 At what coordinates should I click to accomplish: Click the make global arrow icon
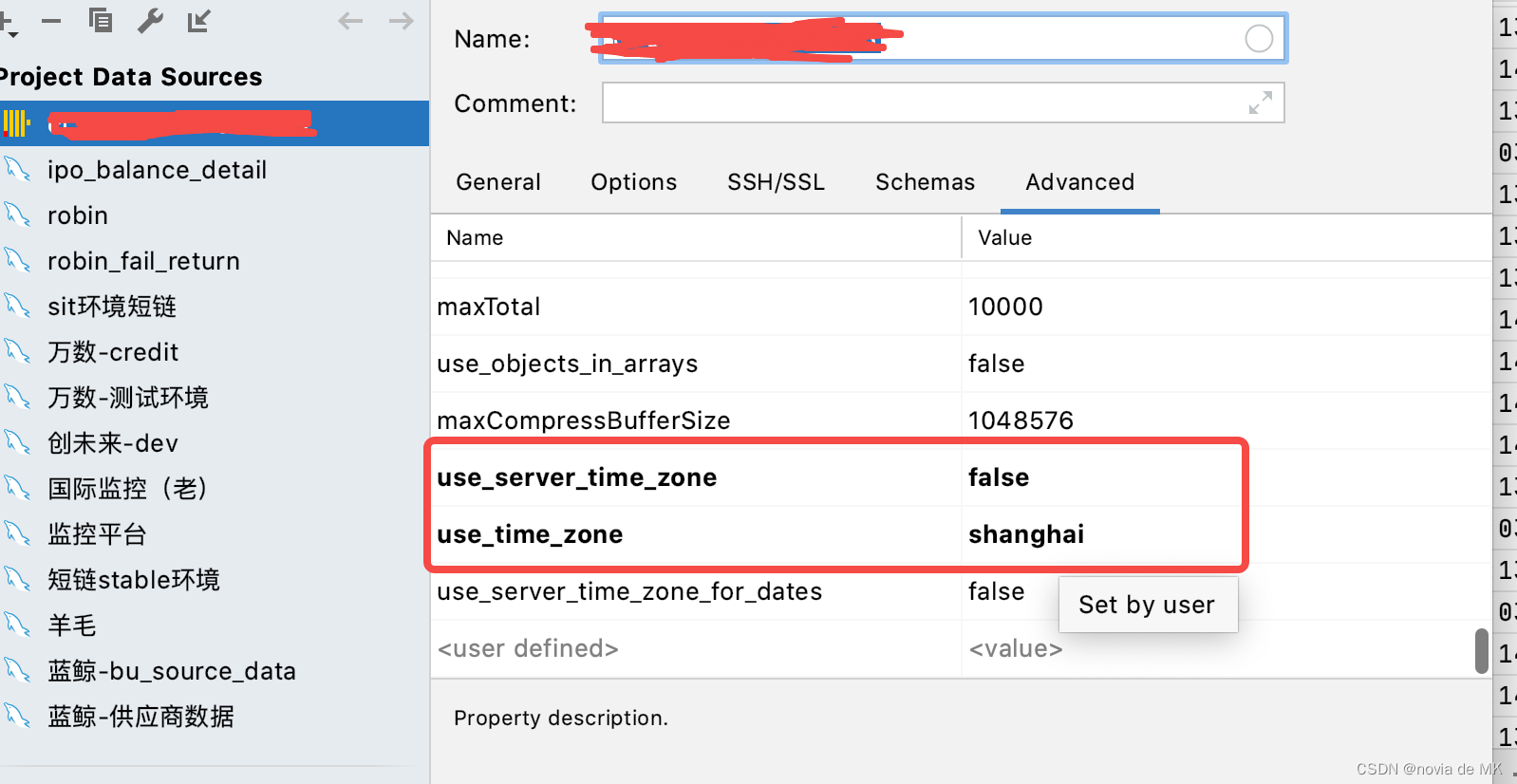click(x=198, y=20)
